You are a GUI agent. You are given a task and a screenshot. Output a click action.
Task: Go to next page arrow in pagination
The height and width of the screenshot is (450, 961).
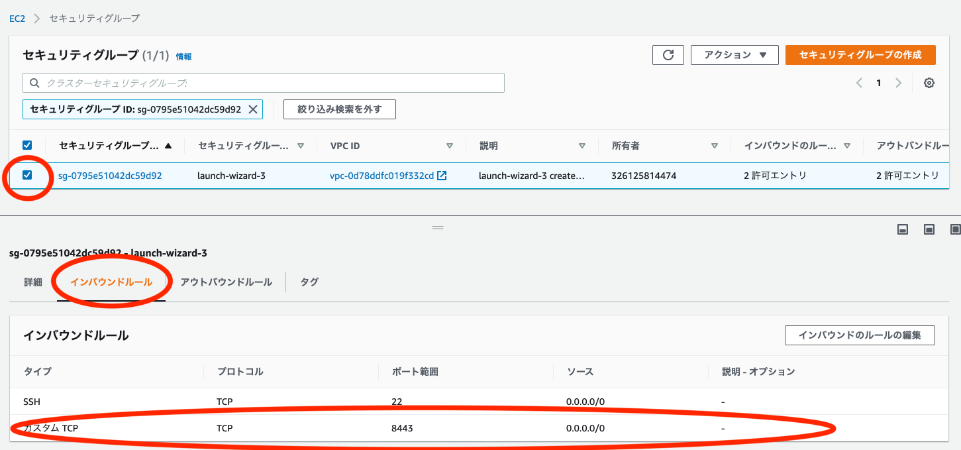pyautogui.click(x=898, y=83)
